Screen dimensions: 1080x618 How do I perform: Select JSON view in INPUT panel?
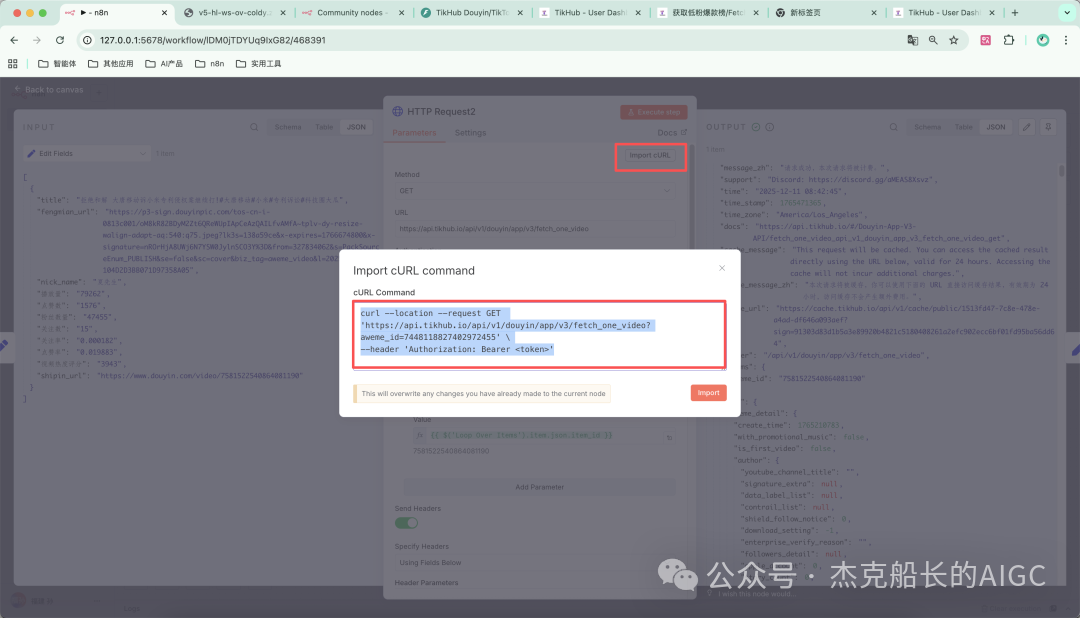tap(356, 127)
